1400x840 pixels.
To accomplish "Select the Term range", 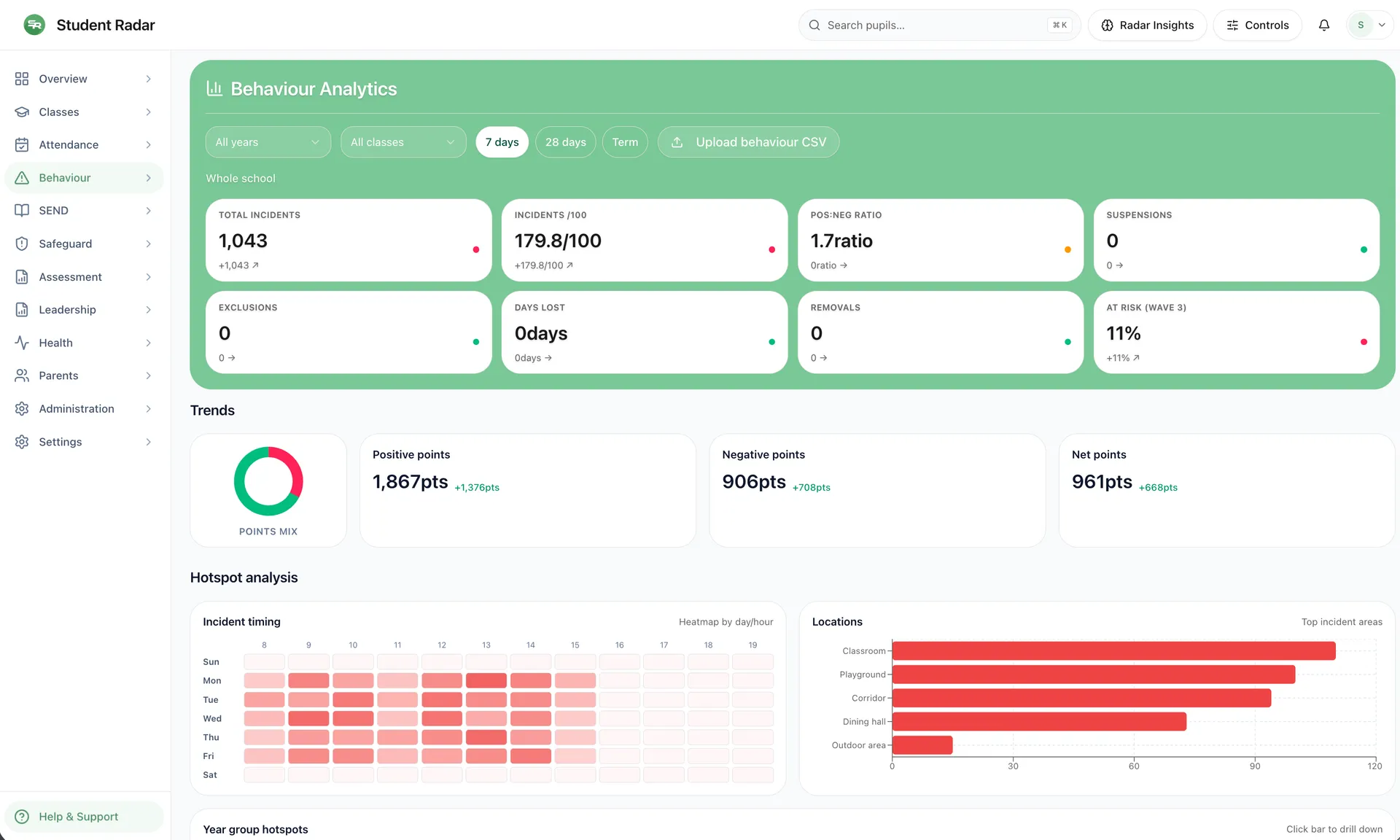I will (x=625, y=142).
